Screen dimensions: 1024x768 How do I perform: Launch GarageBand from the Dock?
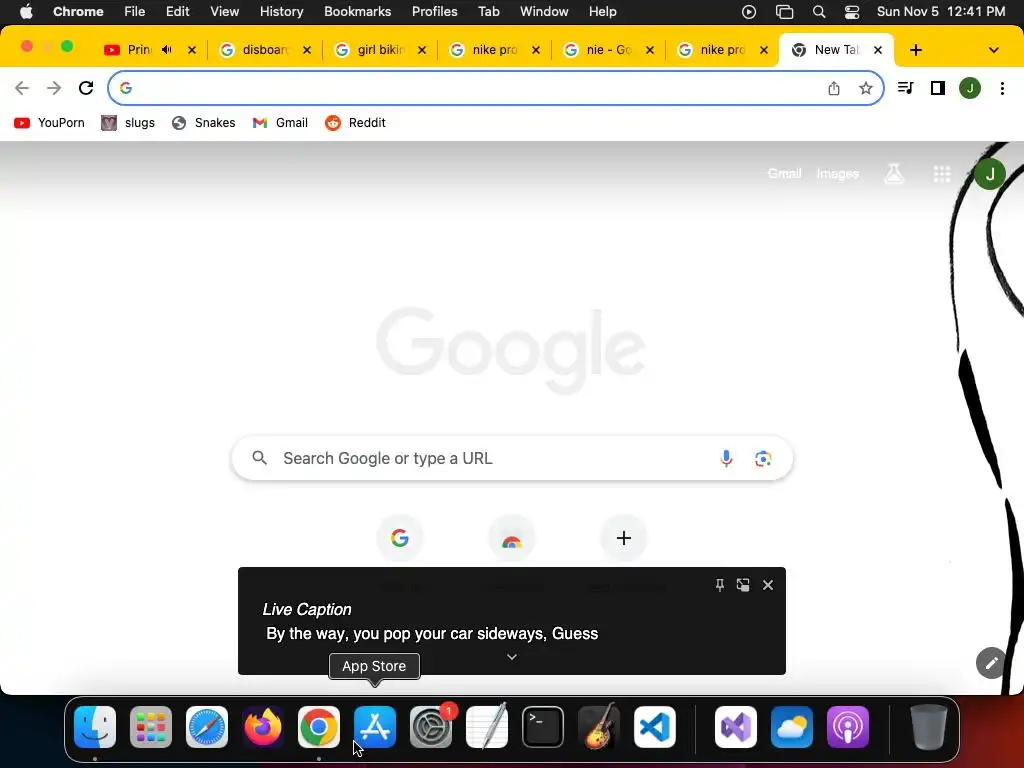pyautogui.click(x=599, y=727)
